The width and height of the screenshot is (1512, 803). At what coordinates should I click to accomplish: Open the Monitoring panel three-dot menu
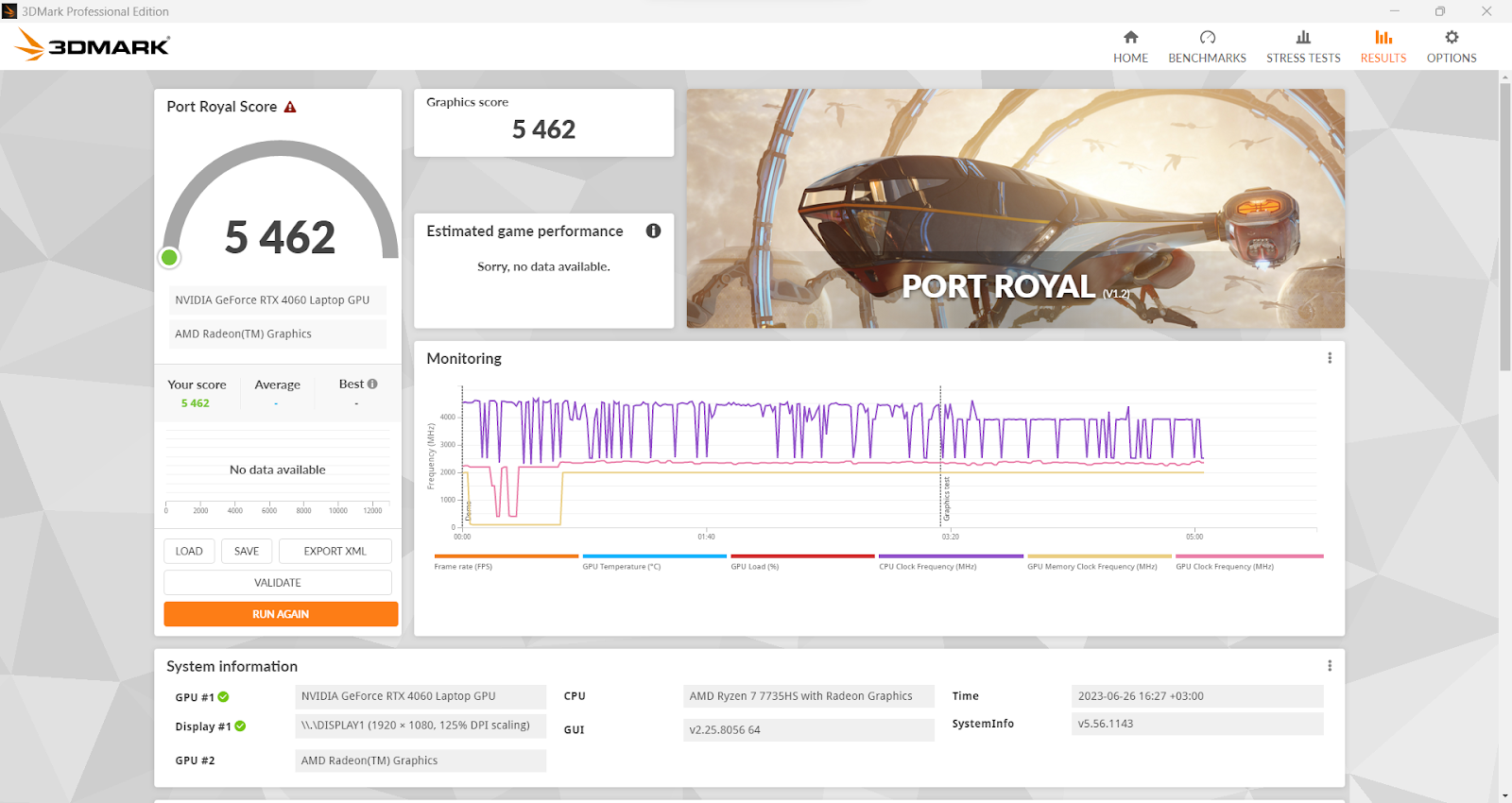1330,358
